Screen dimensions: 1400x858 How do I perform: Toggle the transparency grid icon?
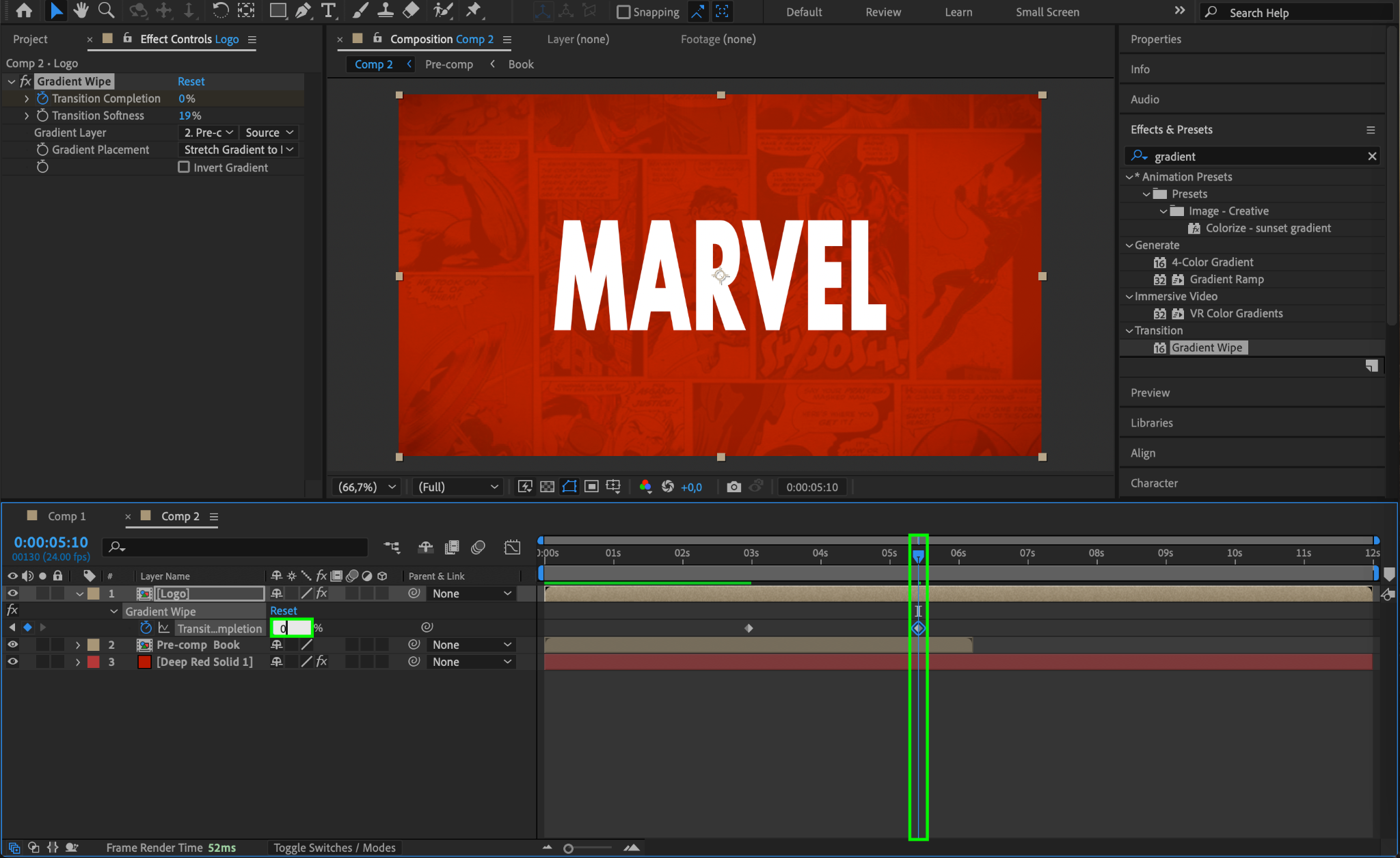[x=547, y=487]
